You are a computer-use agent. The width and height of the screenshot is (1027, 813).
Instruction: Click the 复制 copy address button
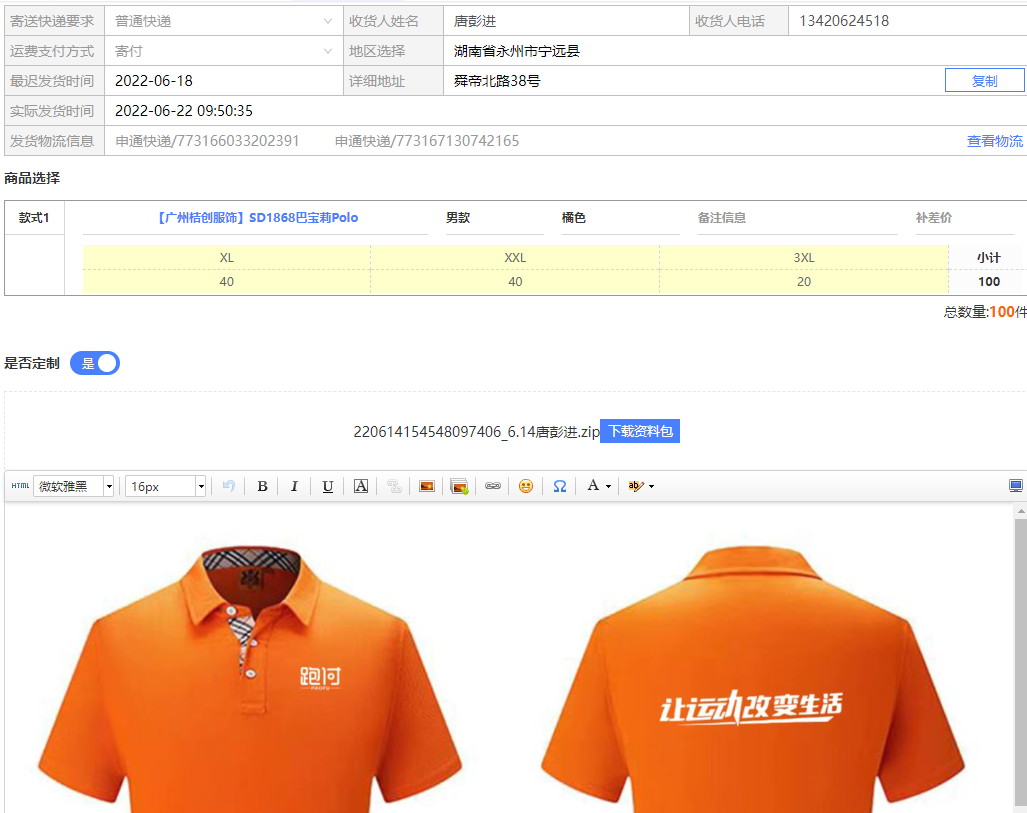(x=984, y=81)
